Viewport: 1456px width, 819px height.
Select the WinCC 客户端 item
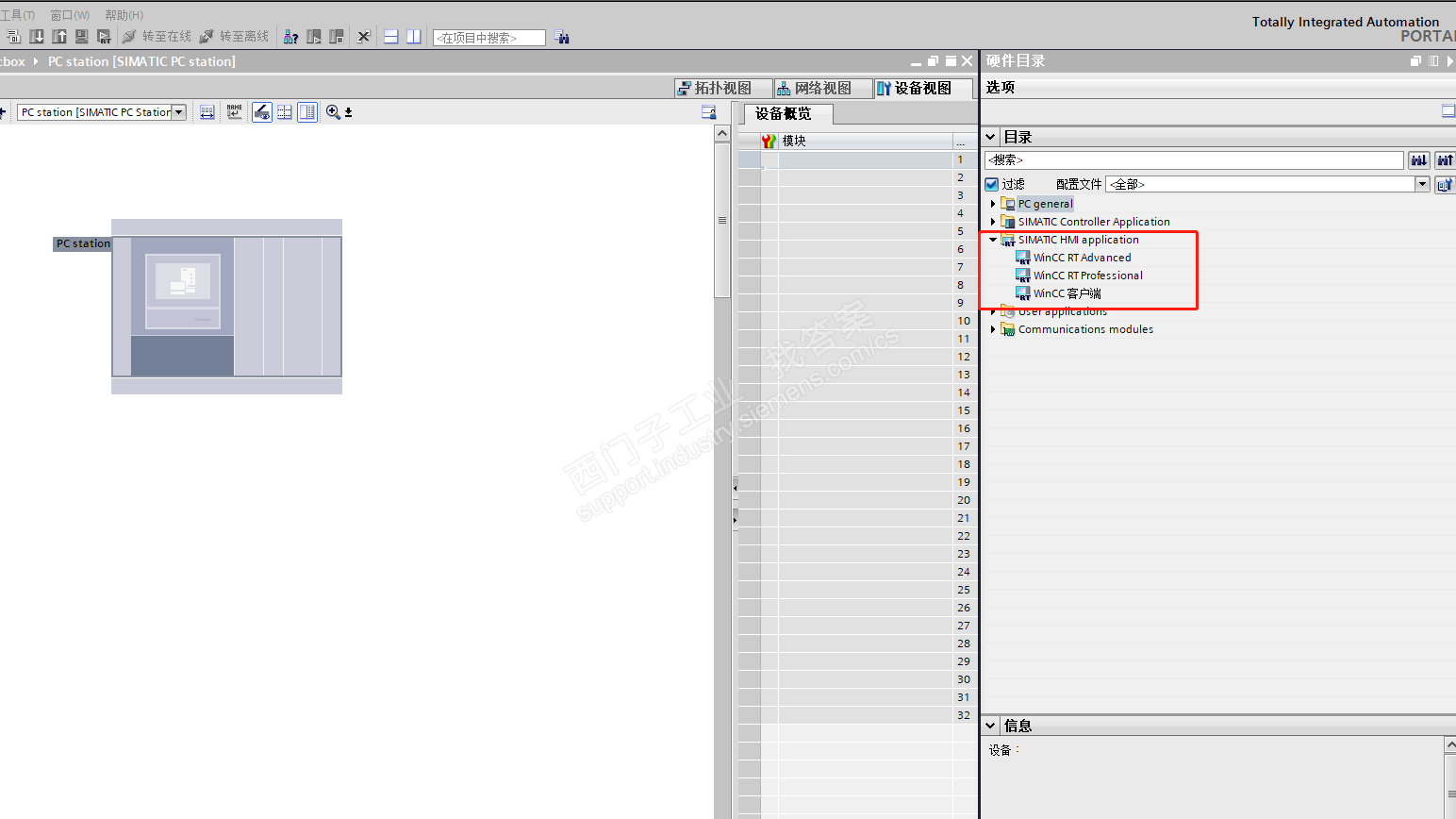(1067, 293)
